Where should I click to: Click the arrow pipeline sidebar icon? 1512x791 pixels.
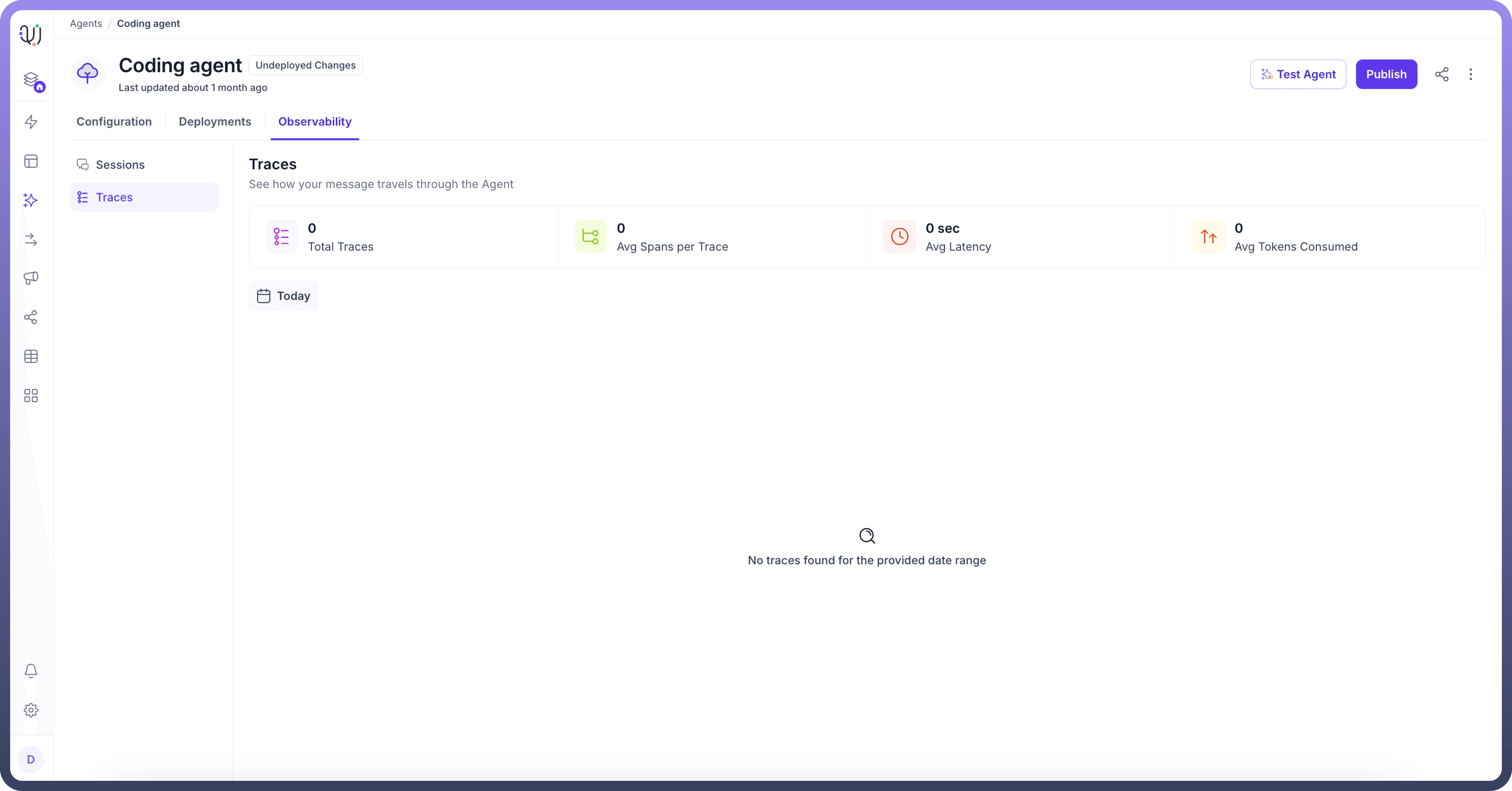coord(31,240)
